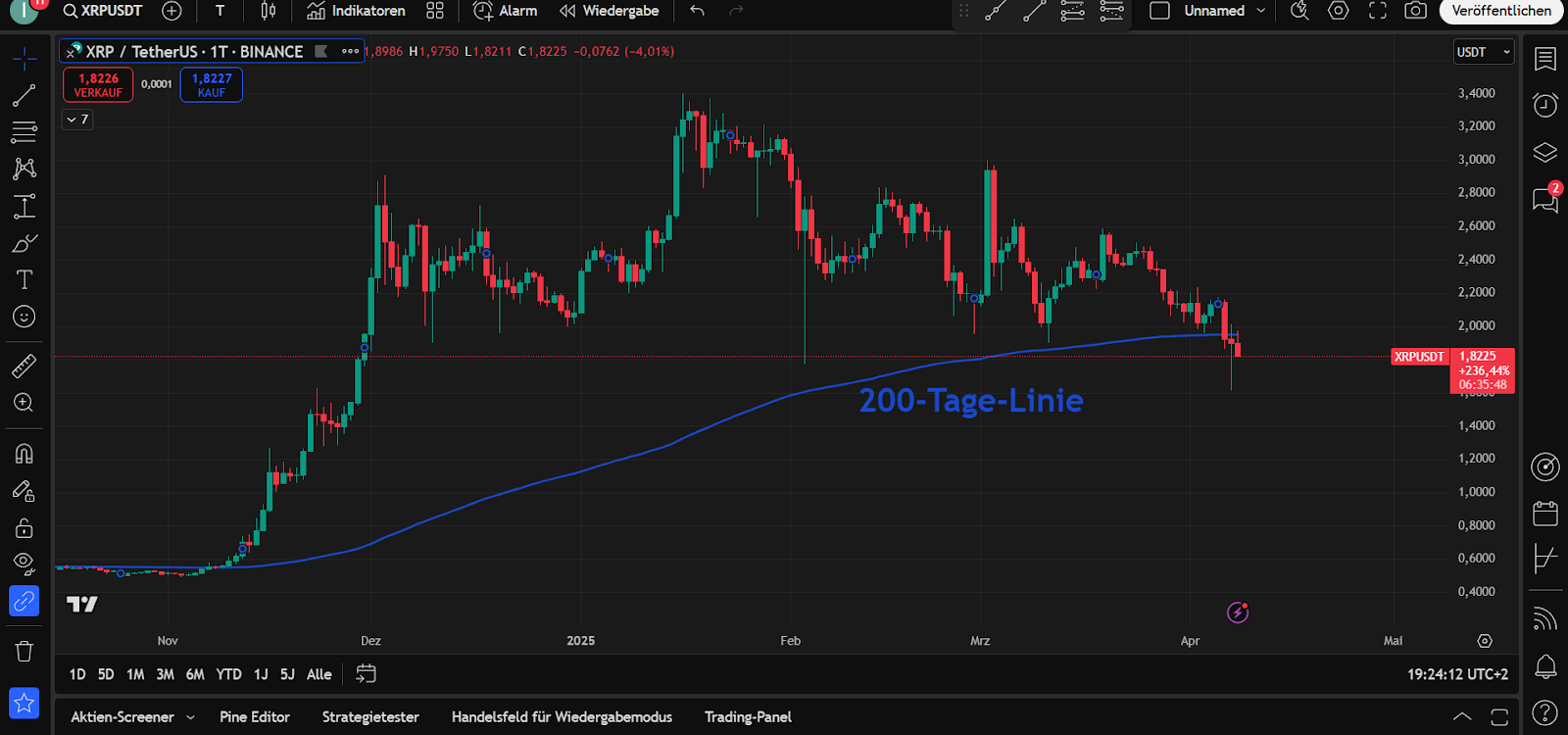Click the XRP / TetherUS symbol title
1568x735 pixels.
(194, 51)
